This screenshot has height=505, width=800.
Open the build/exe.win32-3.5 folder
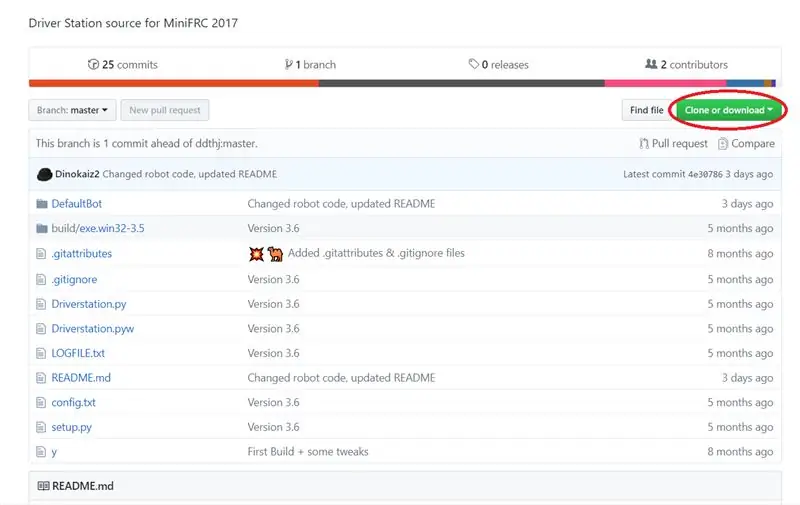click(x=98, y=228)
